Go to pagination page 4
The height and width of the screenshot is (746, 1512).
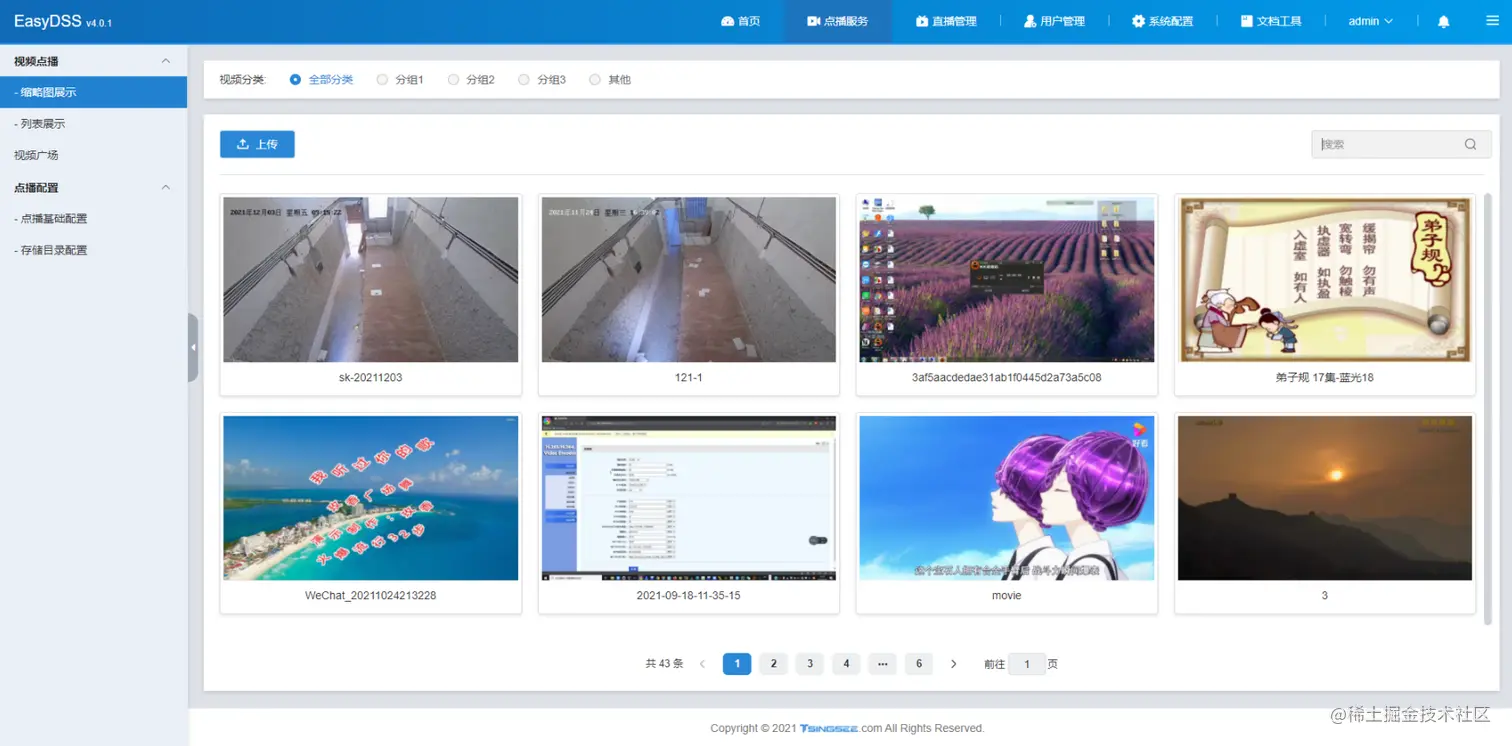coord(846,663)
